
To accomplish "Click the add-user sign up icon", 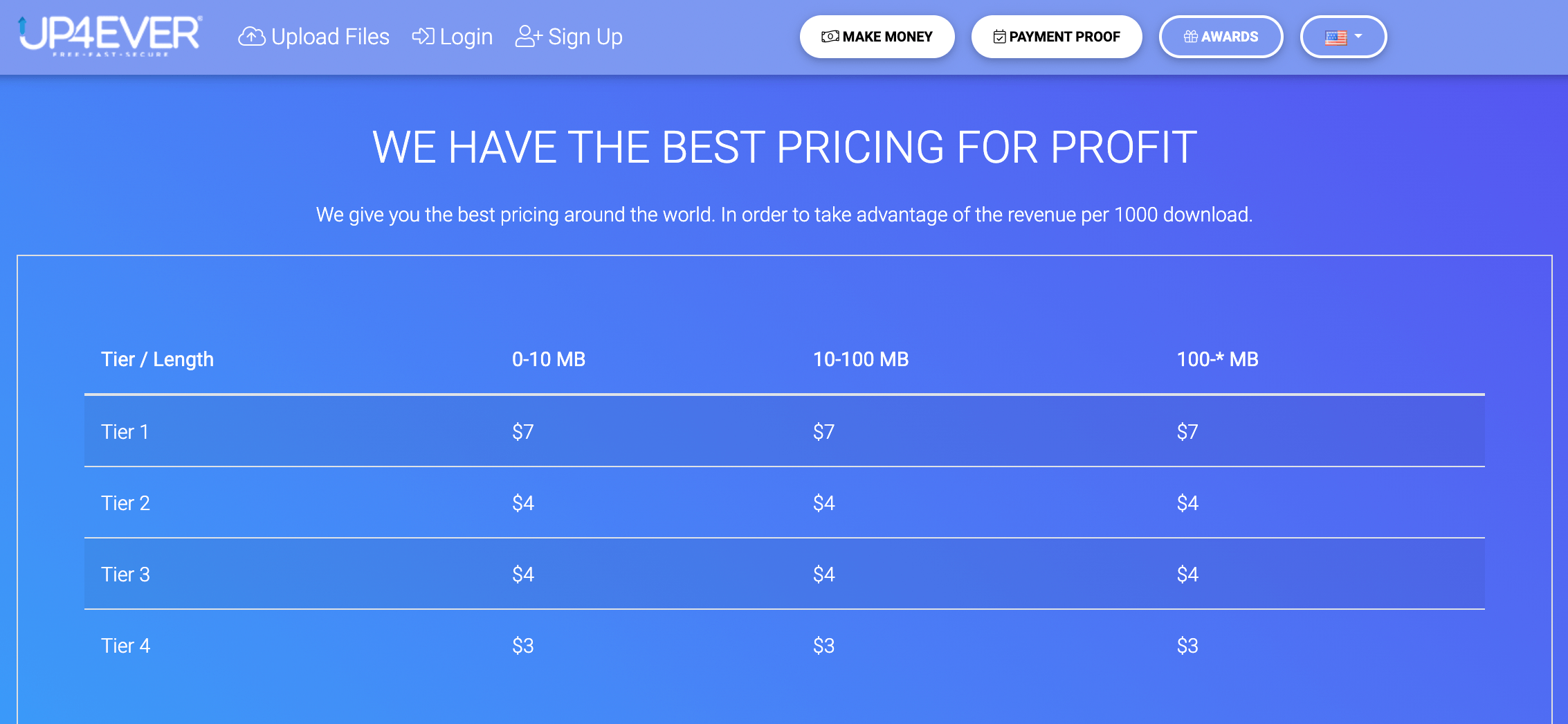I will point(529,36).
